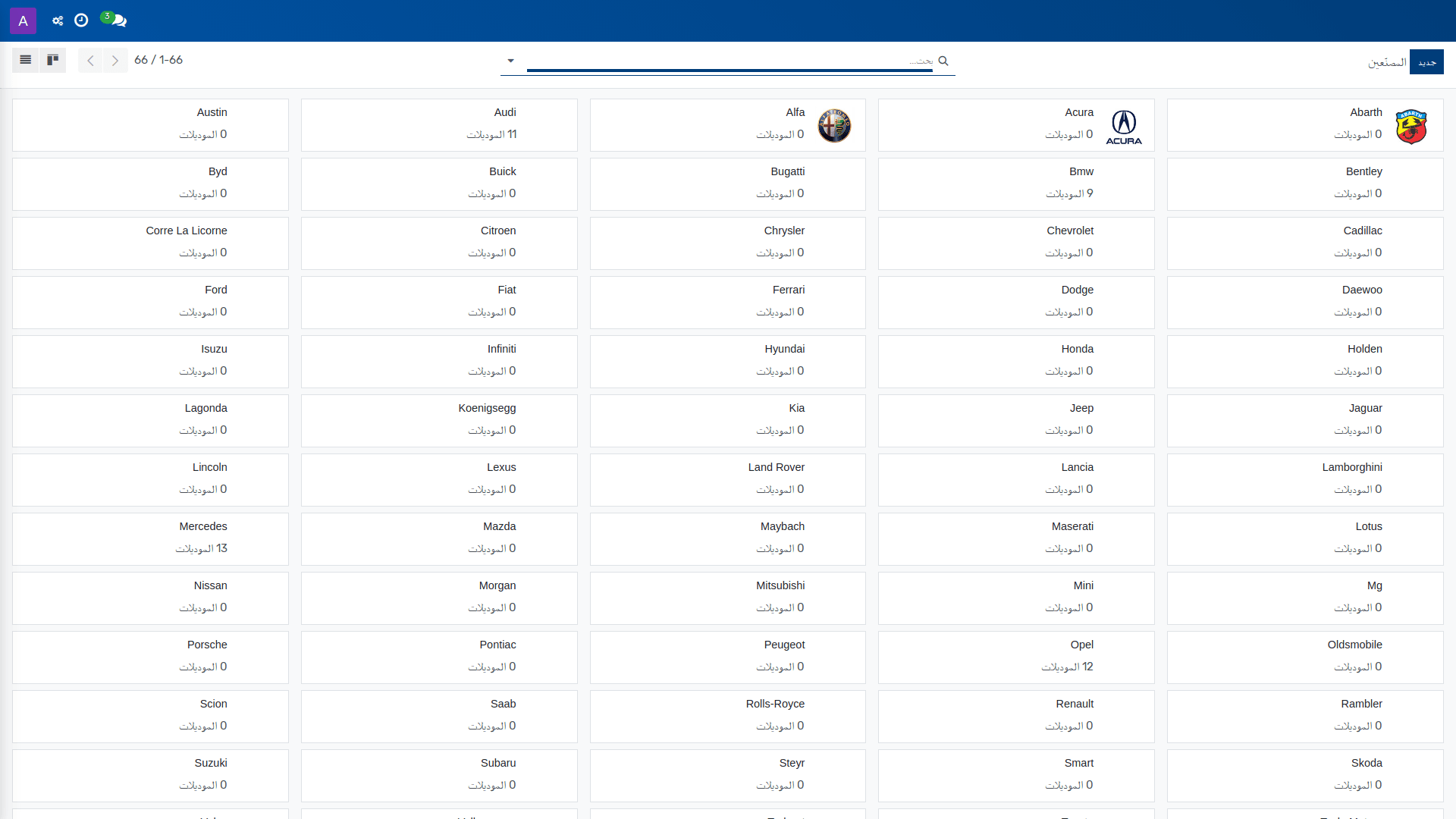Open the Jaguar brand card
The image size is (1456, 819).
(1305, 421)
